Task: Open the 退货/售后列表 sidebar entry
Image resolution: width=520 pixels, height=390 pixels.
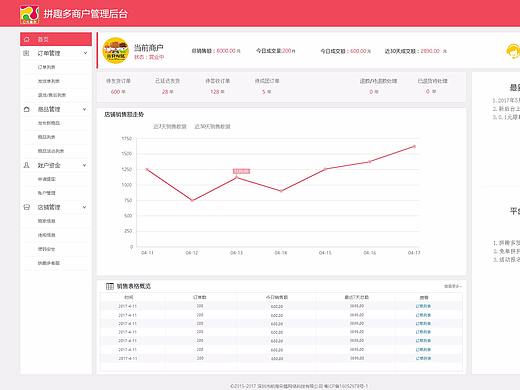Action: tap(52, 95)
